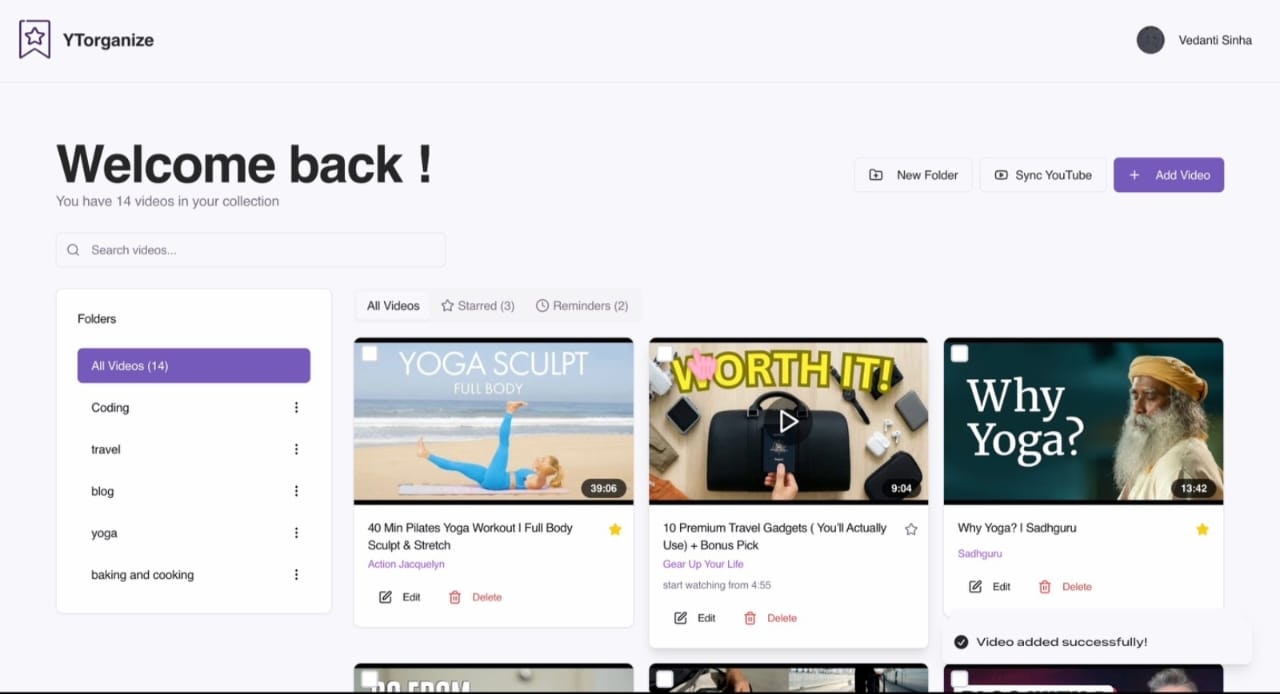The image size is (1280, 694).
Task: Click the 10 Premium Travel Gadgets title
Action: [x=775, y=536]
